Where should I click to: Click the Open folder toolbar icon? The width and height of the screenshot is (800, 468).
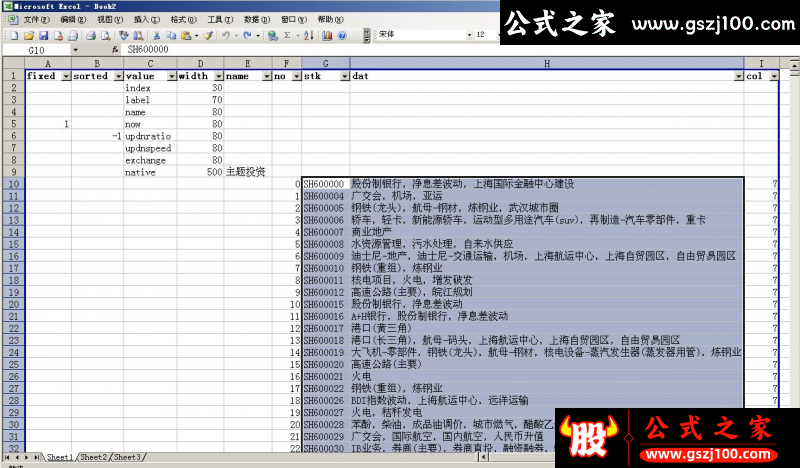(x=29, y=35)
